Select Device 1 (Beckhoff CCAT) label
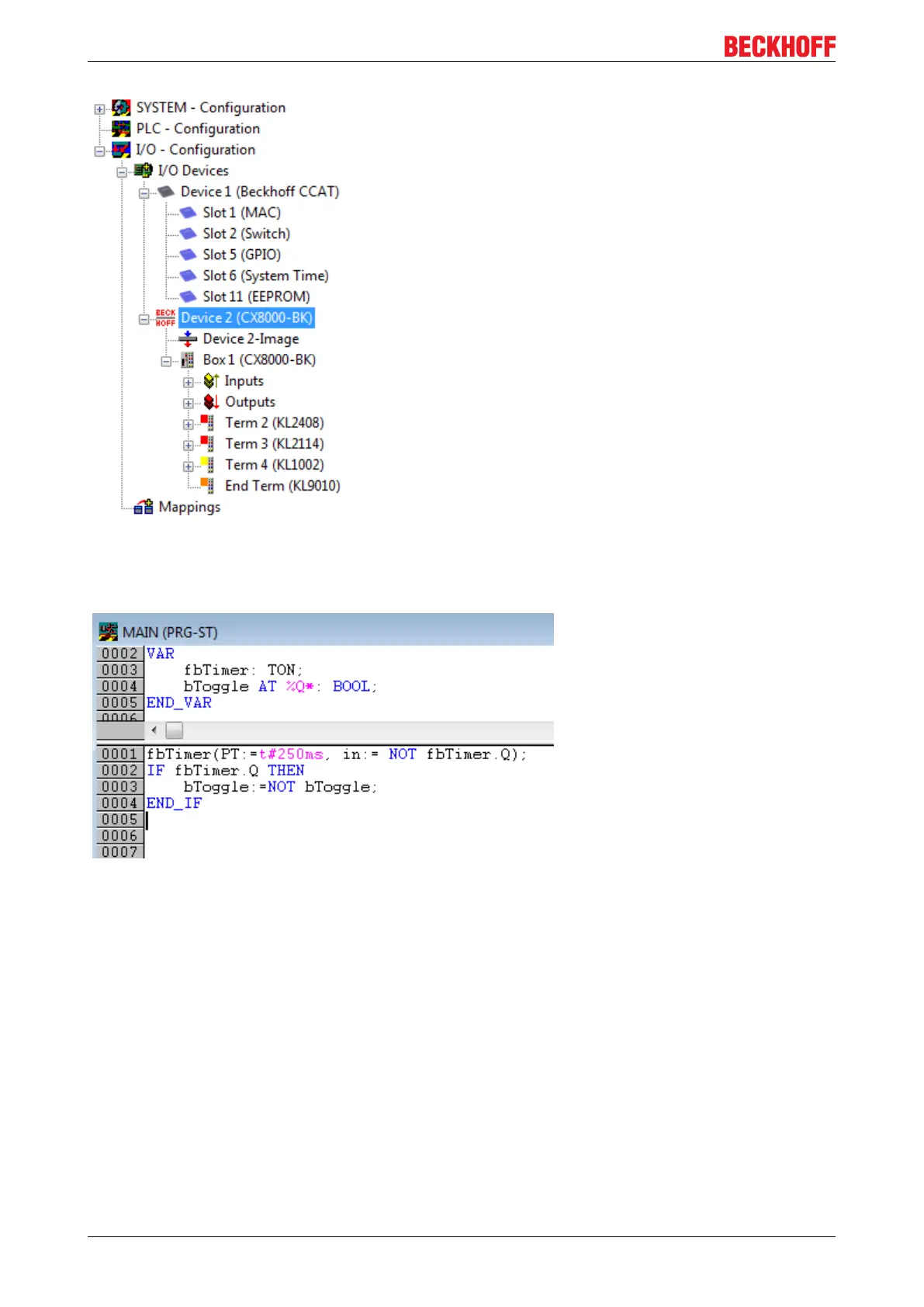 [260, 192]
